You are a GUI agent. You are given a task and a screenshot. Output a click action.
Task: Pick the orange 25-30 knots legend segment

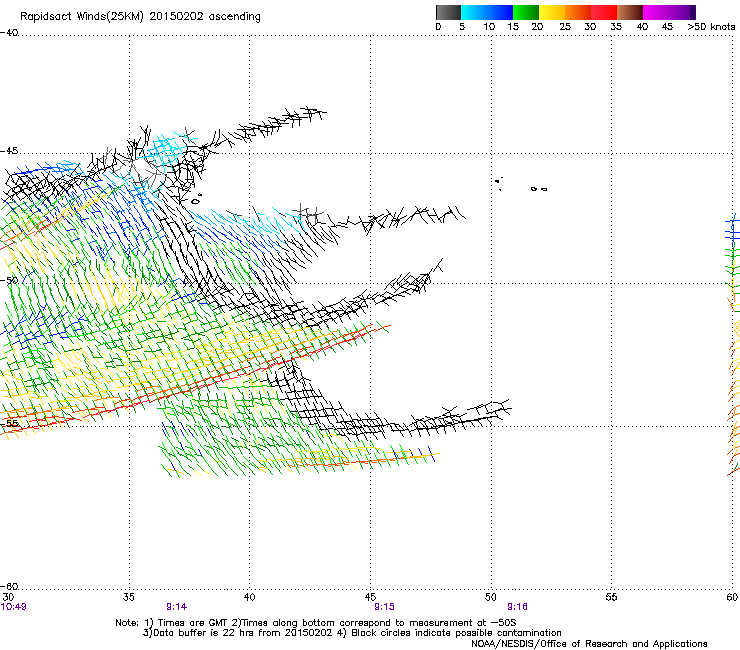coord(578,12)
